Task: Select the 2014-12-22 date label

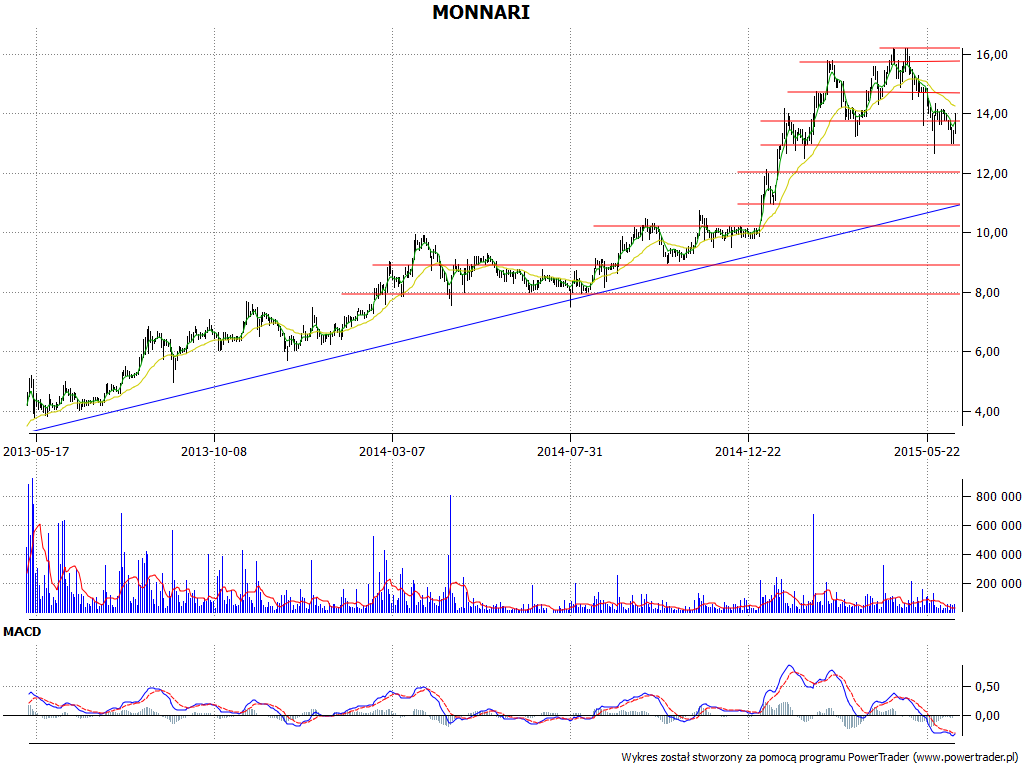Action: (x=748, y=451)
